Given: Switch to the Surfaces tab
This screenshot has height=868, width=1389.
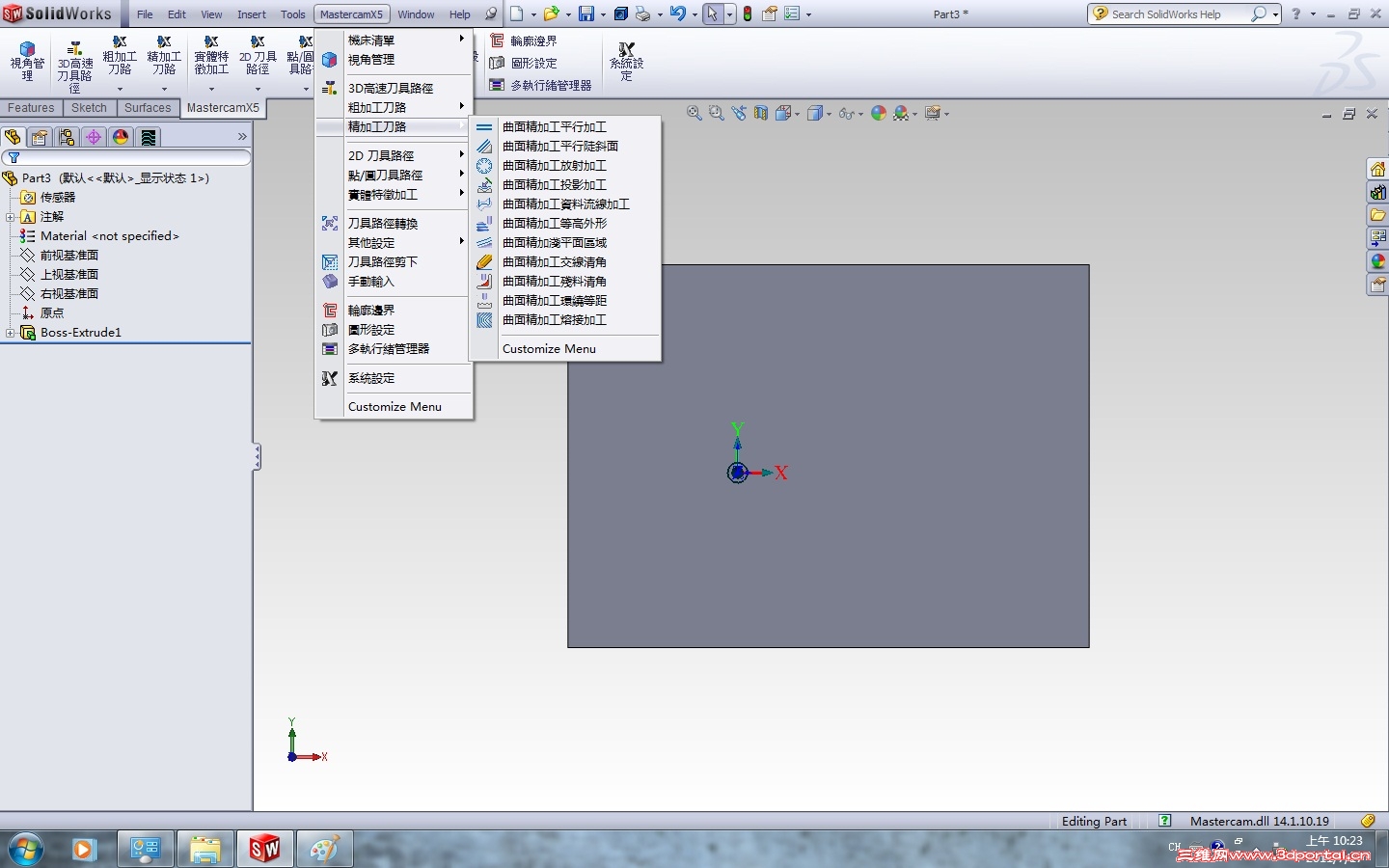Looking at the screenshot, I should point(148,108).
